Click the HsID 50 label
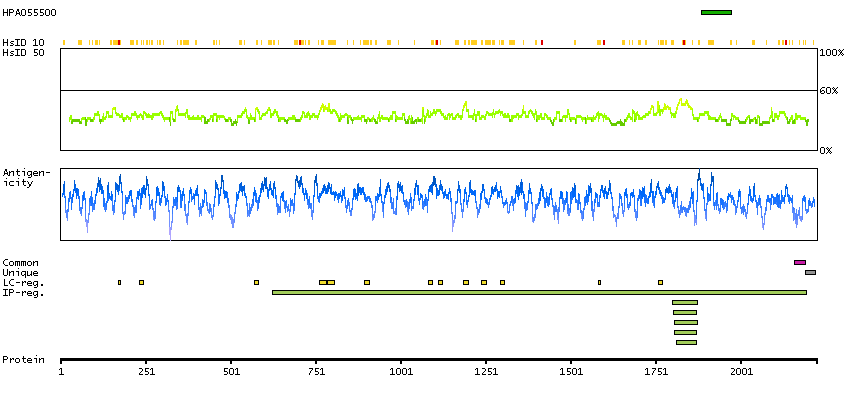850x400 pixels. click(x=23, y=52)
